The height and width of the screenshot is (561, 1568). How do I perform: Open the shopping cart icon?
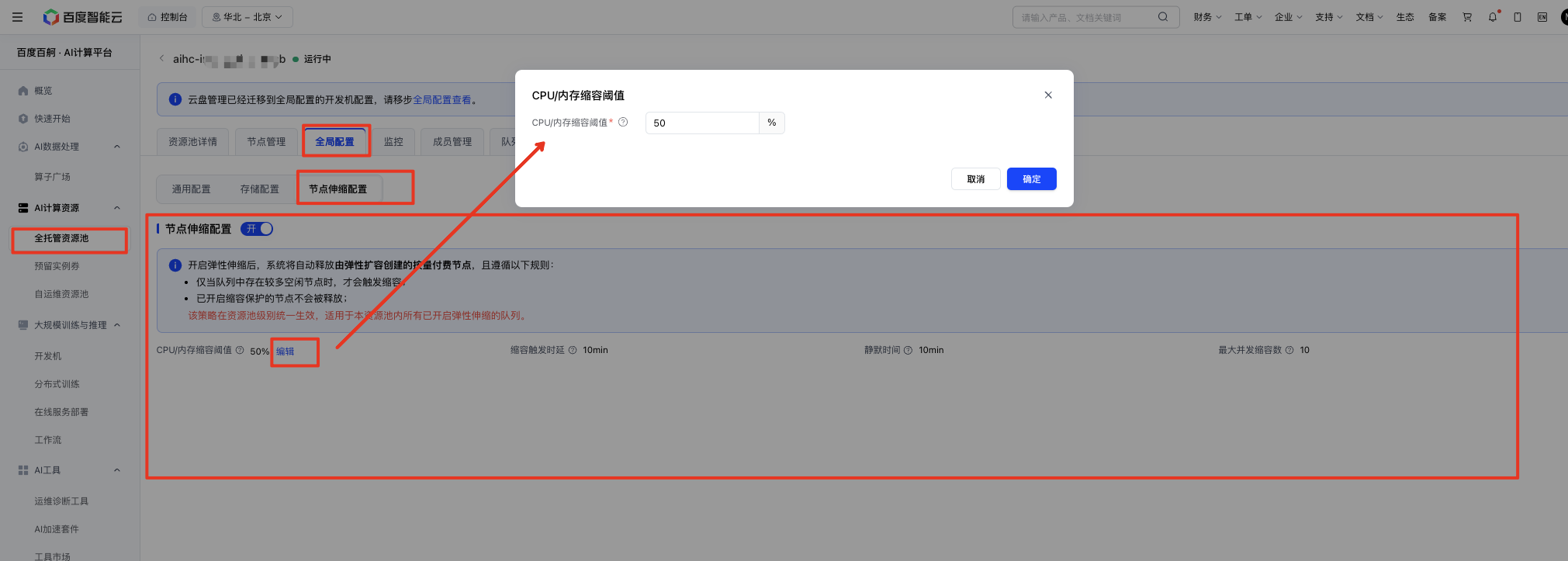1467,17
